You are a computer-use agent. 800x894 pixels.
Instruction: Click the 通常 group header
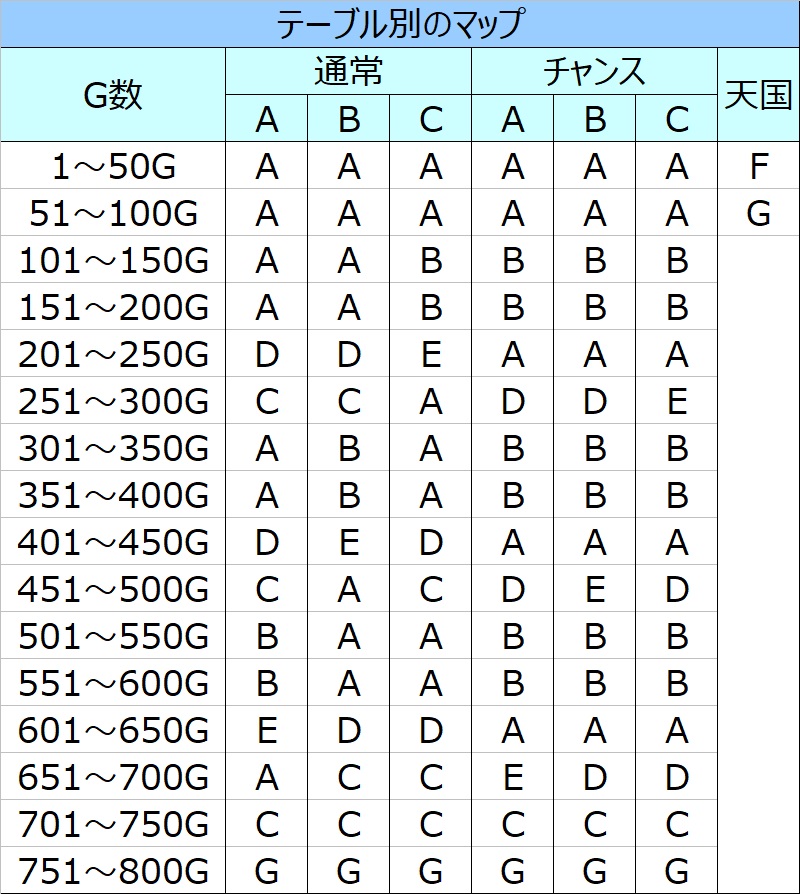click(x=348, y=71)
